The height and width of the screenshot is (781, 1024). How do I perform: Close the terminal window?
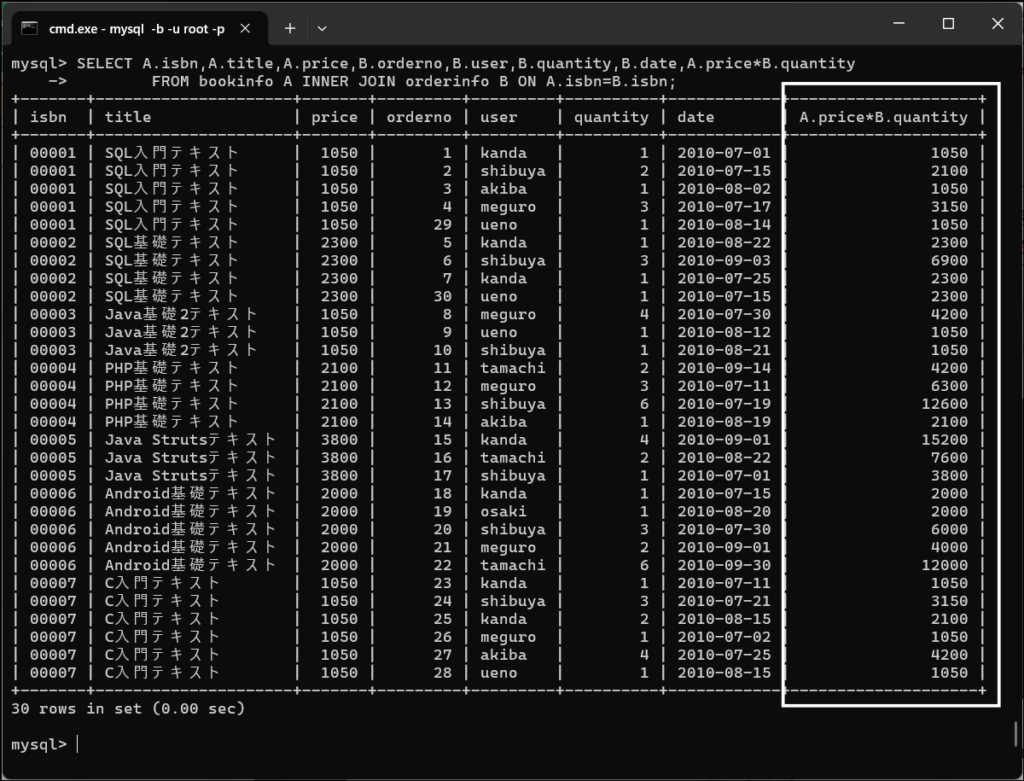point(996,24)
